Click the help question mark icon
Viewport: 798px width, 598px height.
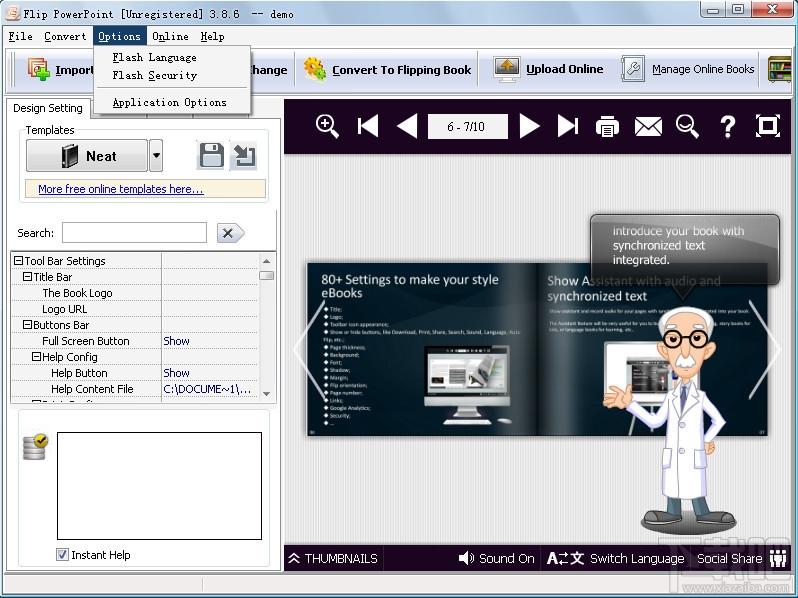[x=728, y=126]
